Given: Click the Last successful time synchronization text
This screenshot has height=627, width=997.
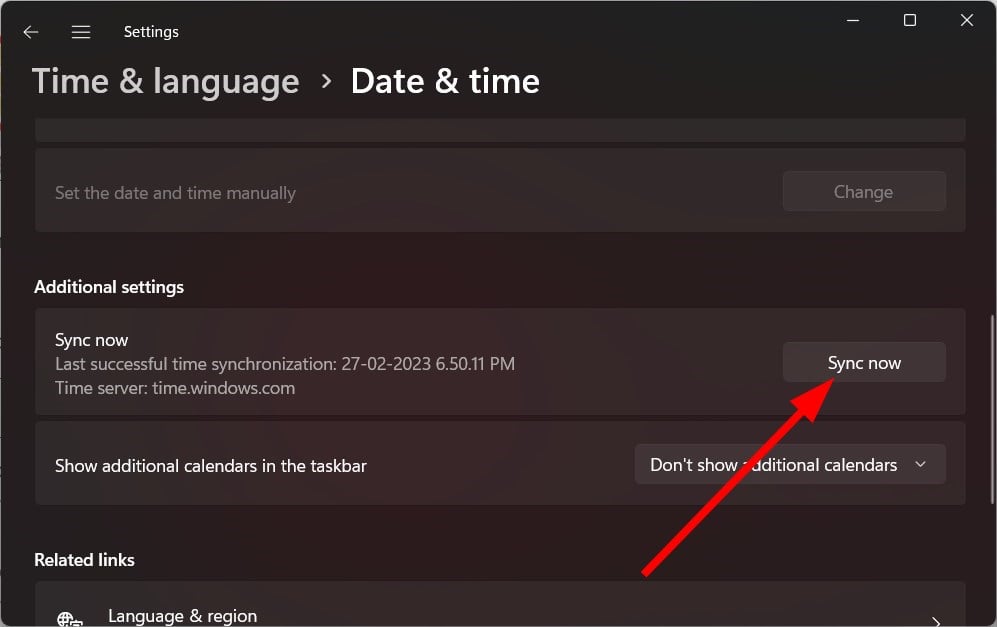Looking at the screenshot, I should pyautogui.click(x=285, y=364).
